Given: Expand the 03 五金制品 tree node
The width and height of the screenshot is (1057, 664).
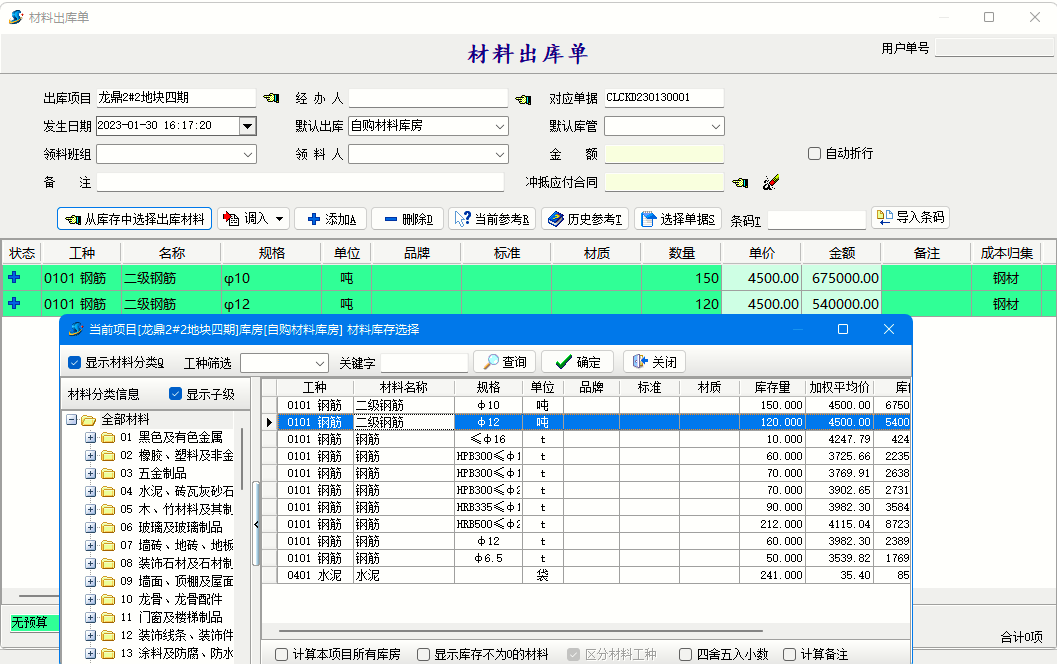Looking at the screenshot, I should 91,473.
